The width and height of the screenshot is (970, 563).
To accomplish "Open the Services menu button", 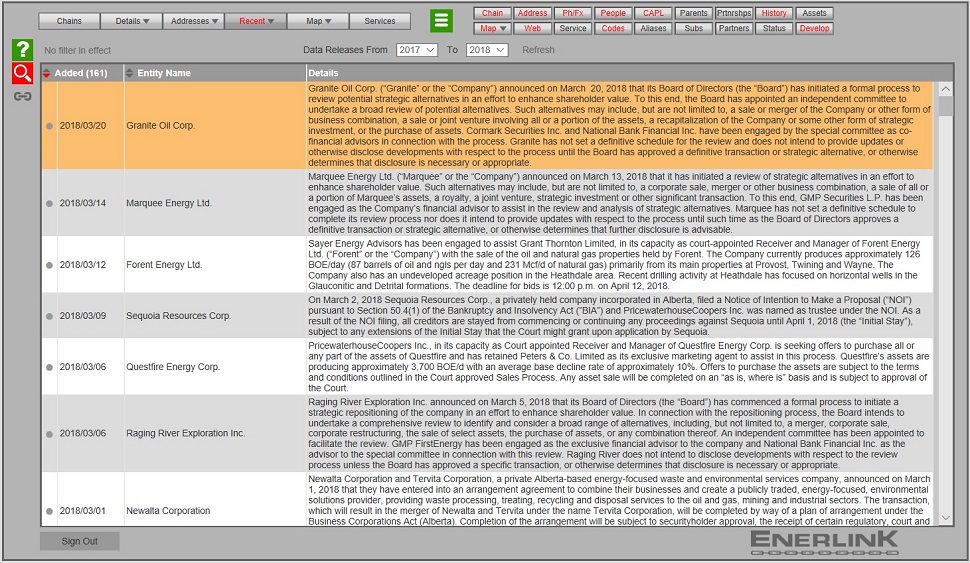I will pos(380,21).
